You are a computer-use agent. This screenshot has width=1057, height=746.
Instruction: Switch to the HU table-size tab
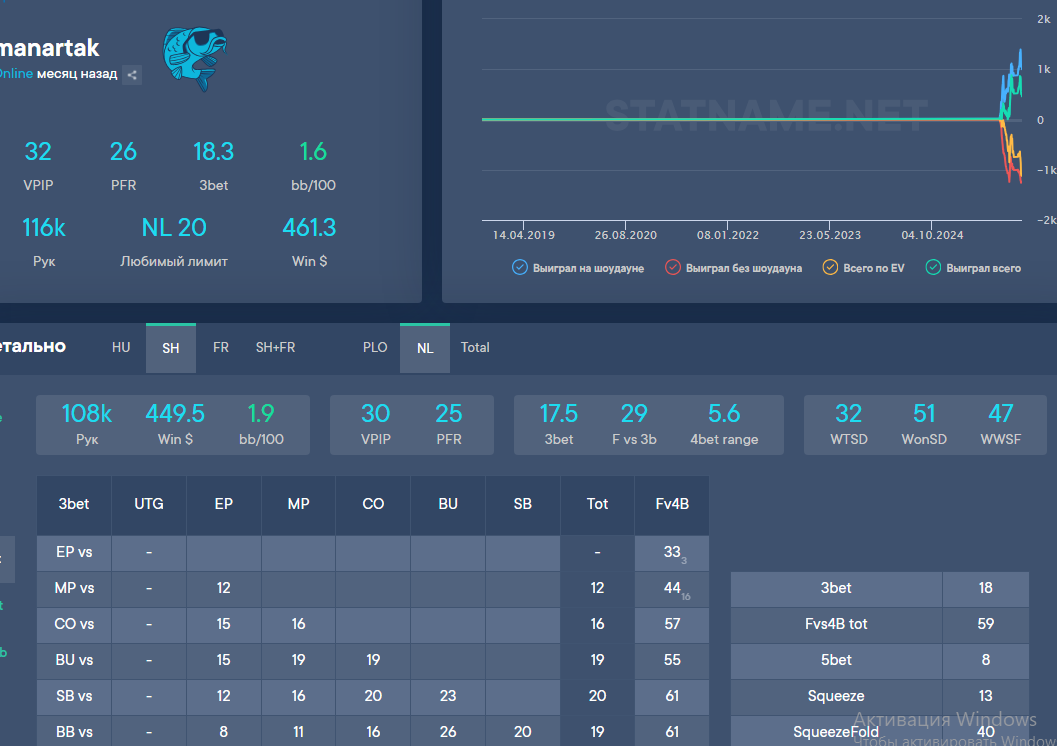[x=121, y=348]
